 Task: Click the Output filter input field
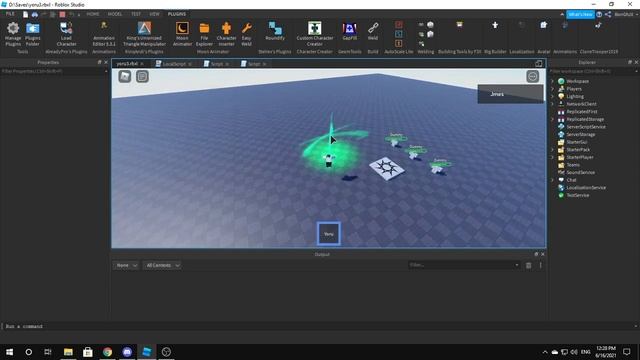(464, 265)
